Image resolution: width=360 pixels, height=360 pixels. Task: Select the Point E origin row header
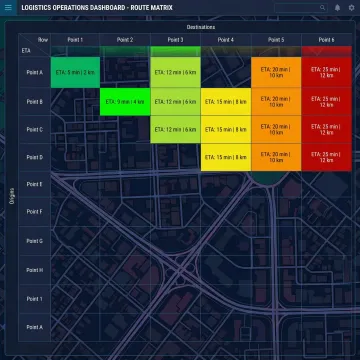(x=35, y=184)
